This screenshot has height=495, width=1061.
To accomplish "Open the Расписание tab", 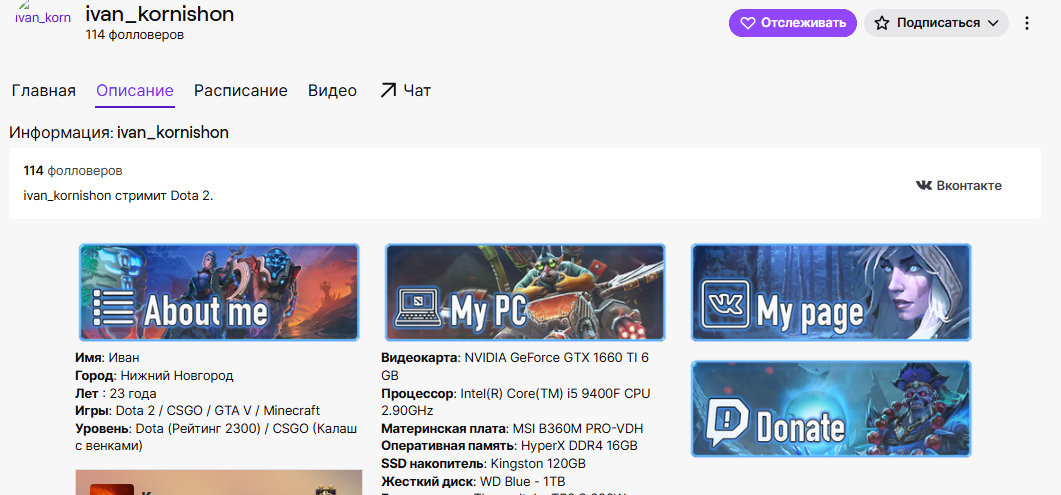I will [241, 91].
